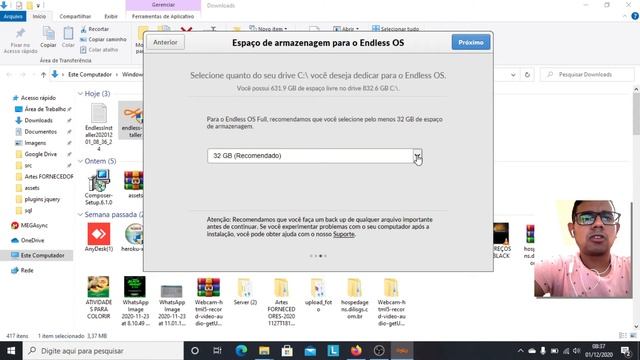Open Firefox from the taskbar

pos(356,351)
